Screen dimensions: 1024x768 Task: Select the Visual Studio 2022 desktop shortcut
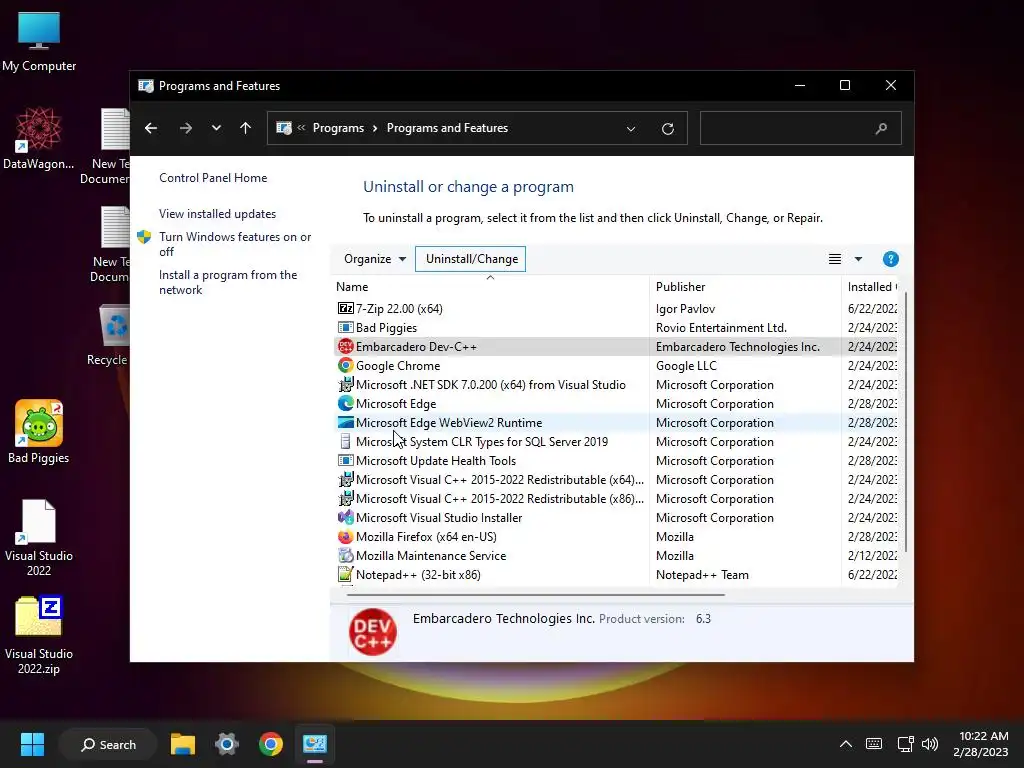click(39, 537)
